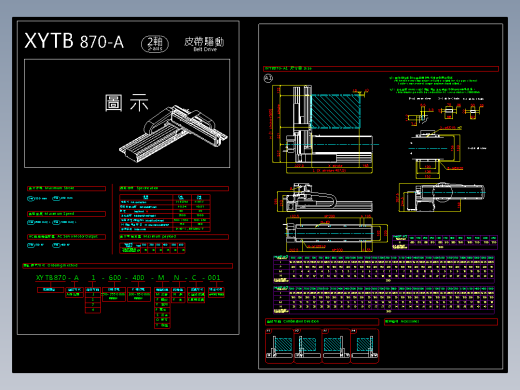Viewport: 520px width, 390px height.
Task: Select the fourth combination thumbnail at bottom
Action: 365,346
